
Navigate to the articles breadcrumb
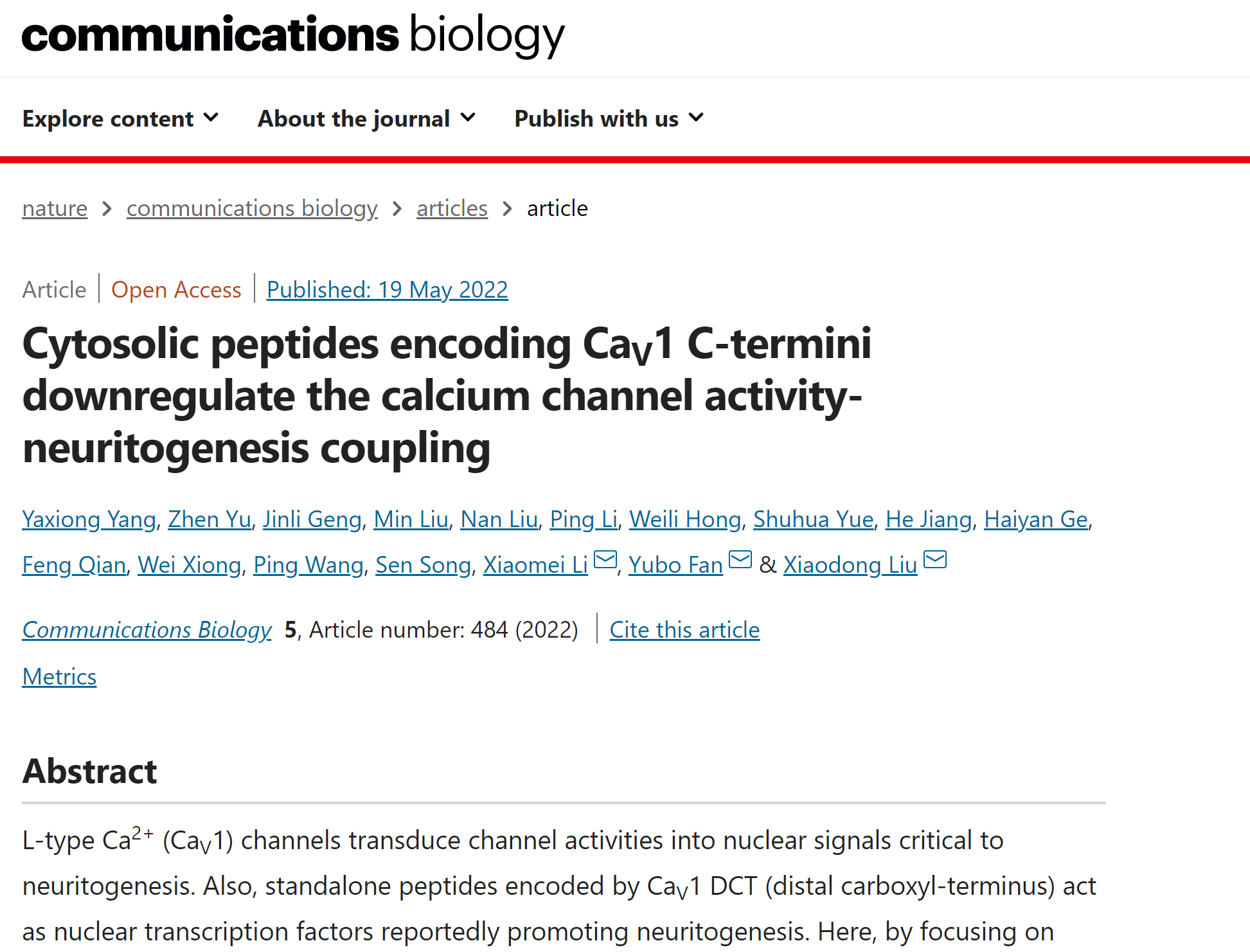(x=452, y=208)
